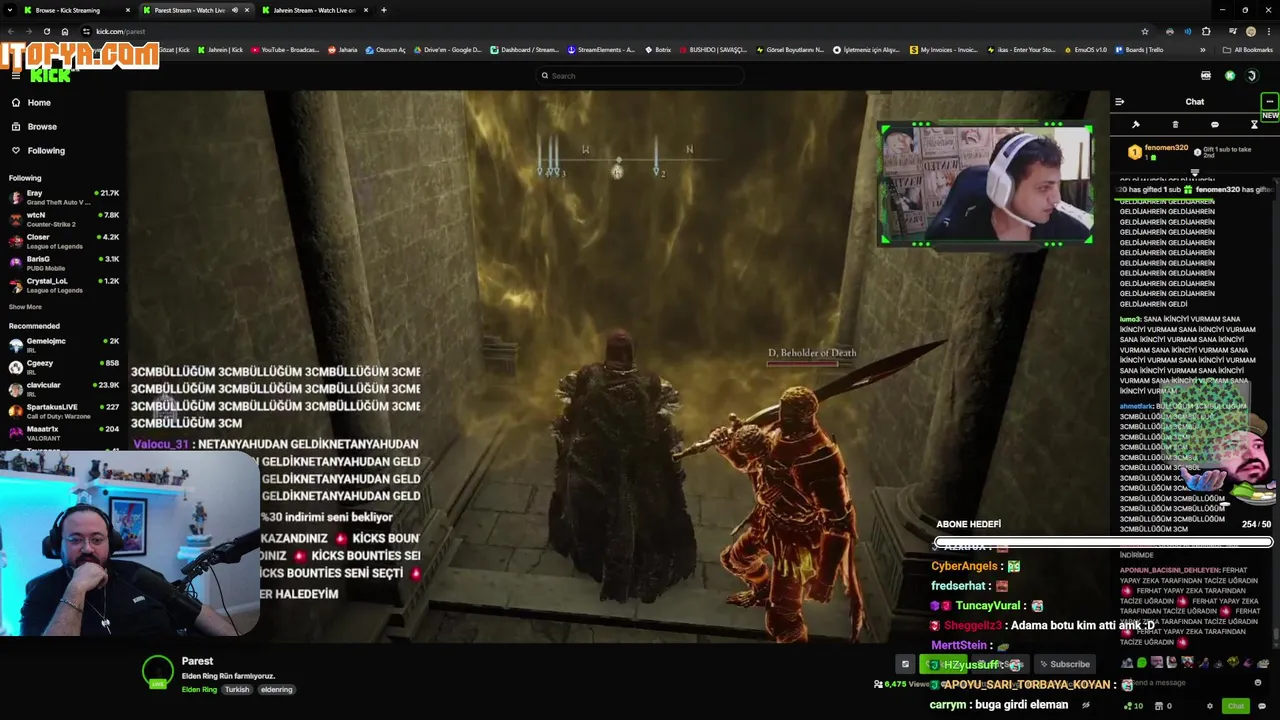Open the All Bookmarks folder

point(1247,50)
